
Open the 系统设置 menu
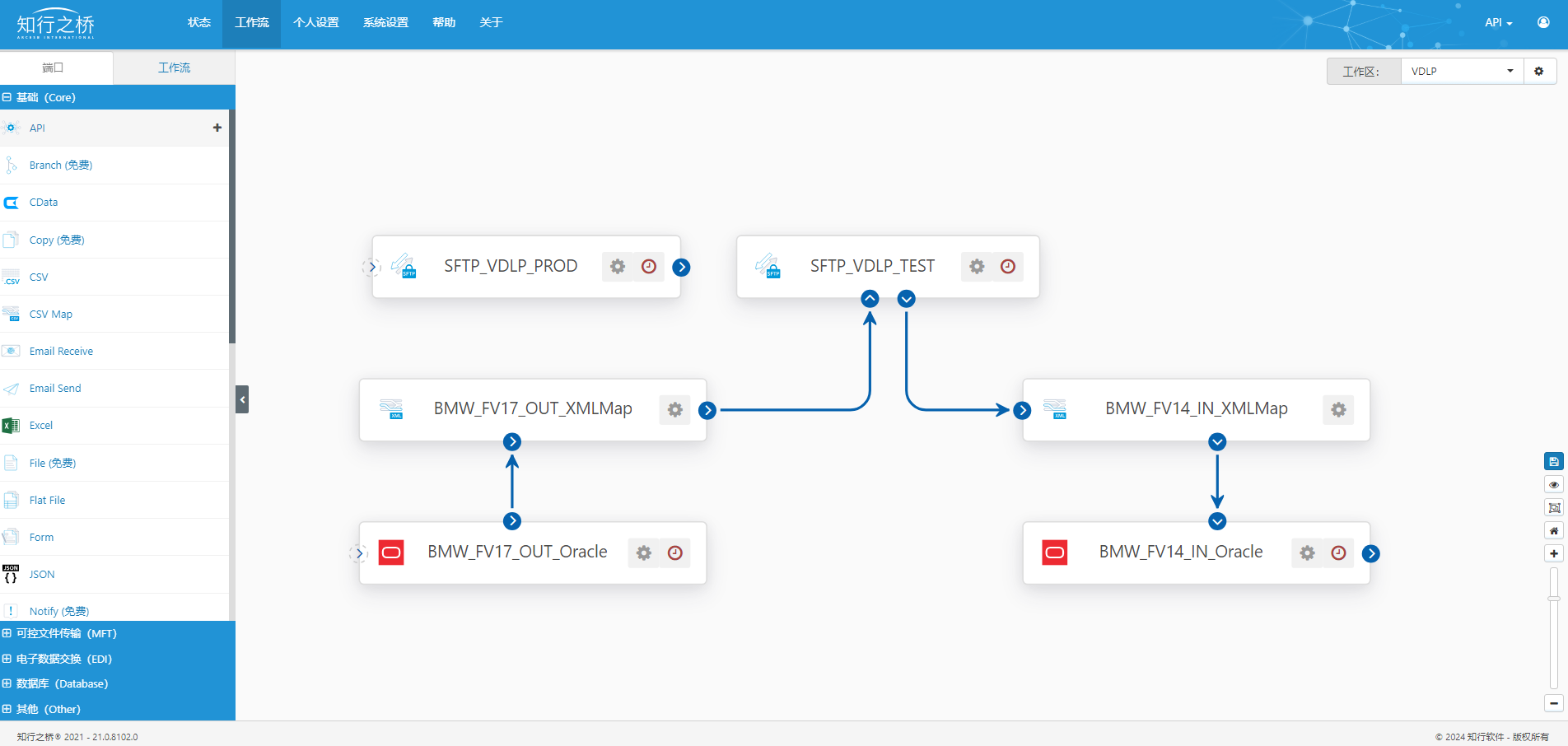click(385, 22)
